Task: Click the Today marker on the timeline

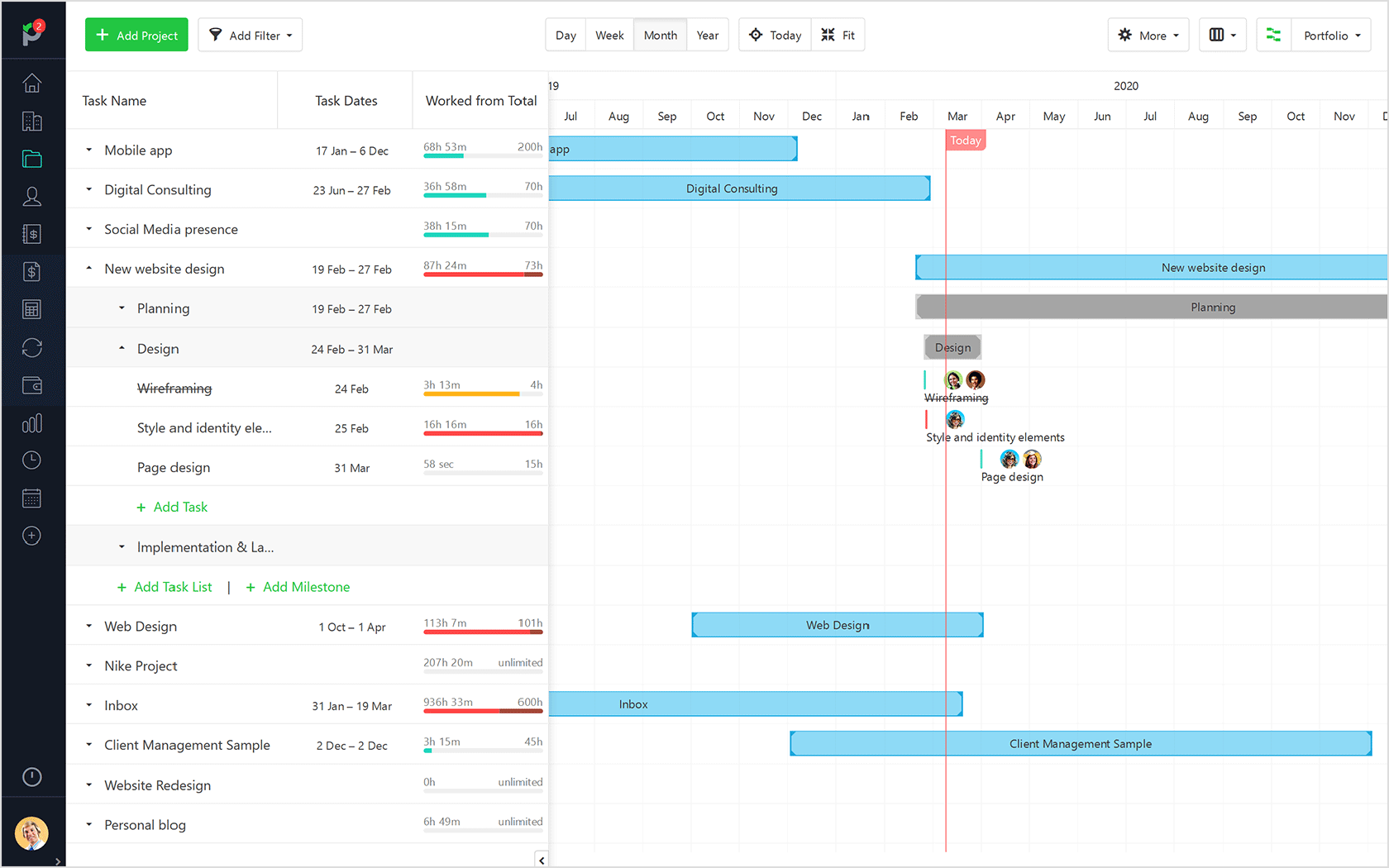Action: [965, 140]
